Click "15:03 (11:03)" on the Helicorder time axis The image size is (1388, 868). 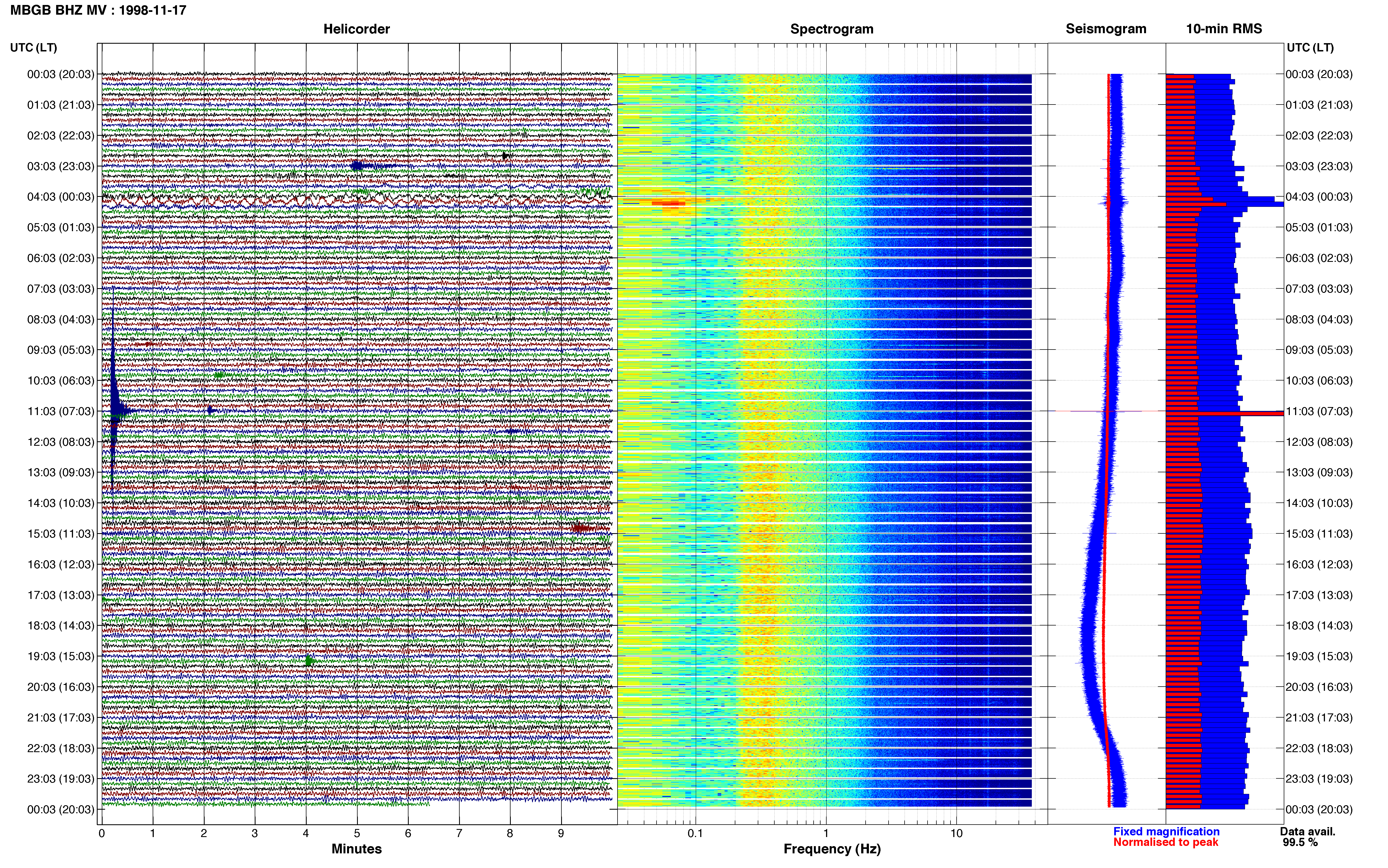point(61,534)
